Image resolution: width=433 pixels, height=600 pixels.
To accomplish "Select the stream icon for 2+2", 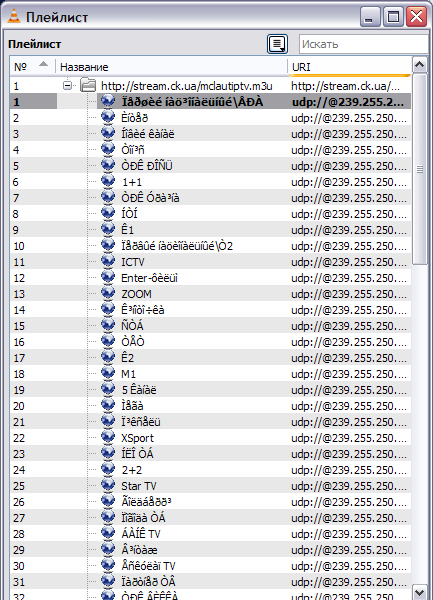I will tap(108, 469).
